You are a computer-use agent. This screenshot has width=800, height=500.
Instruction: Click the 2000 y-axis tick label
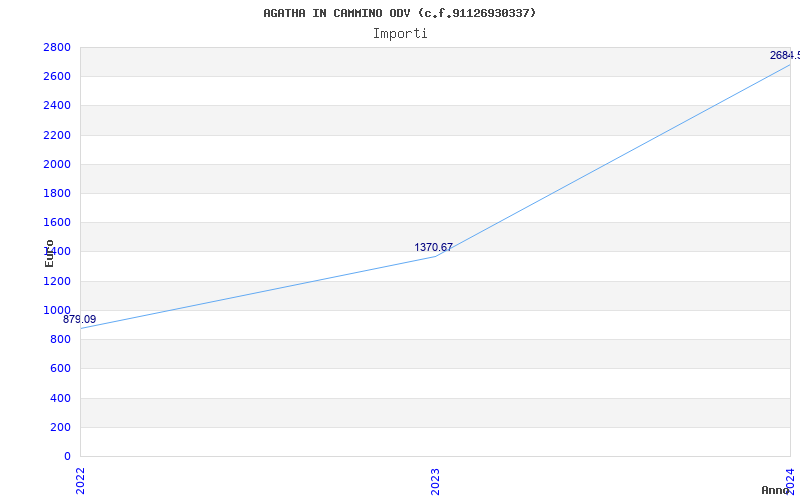(x=57, y=164)
